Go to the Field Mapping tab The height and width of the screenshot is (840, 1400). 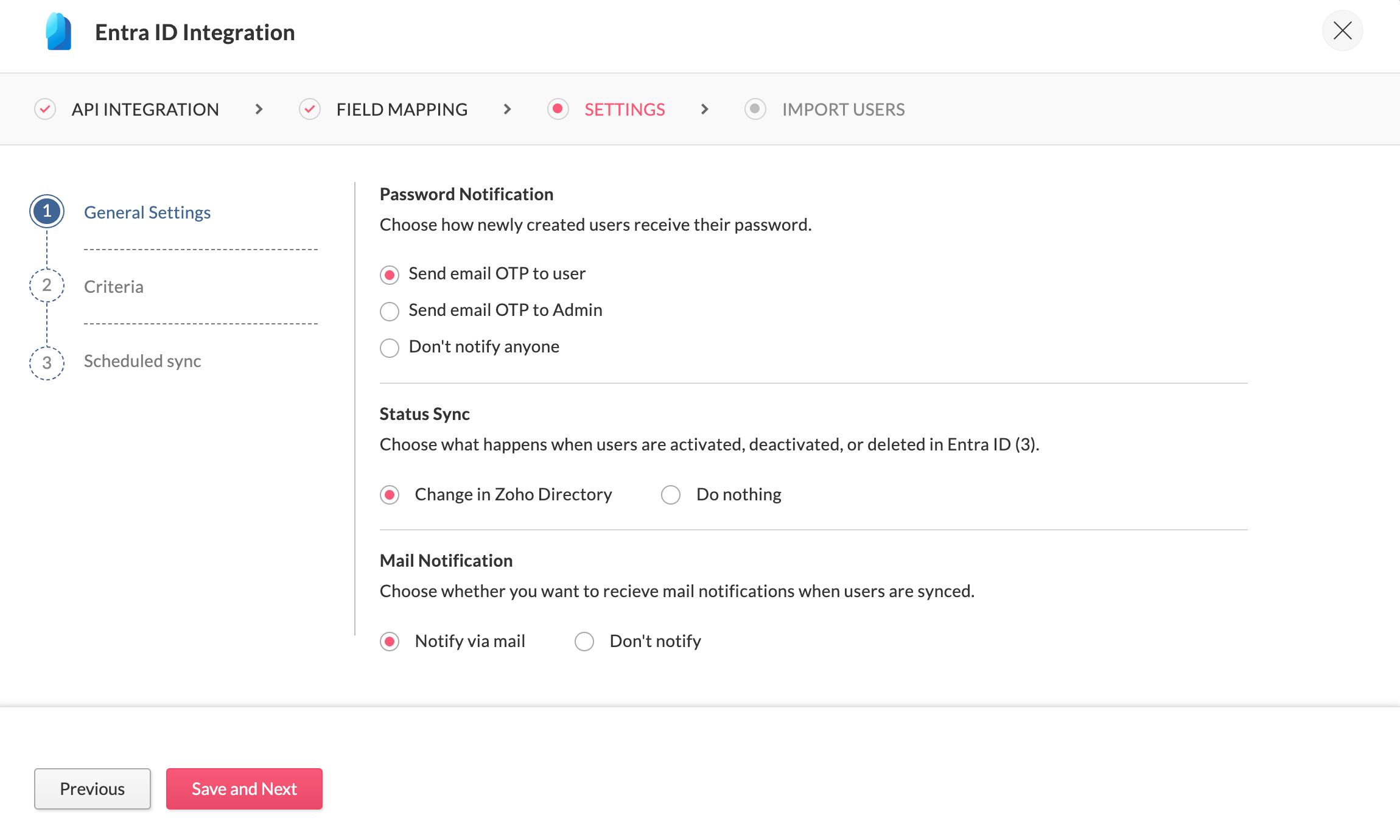[402, 110]
